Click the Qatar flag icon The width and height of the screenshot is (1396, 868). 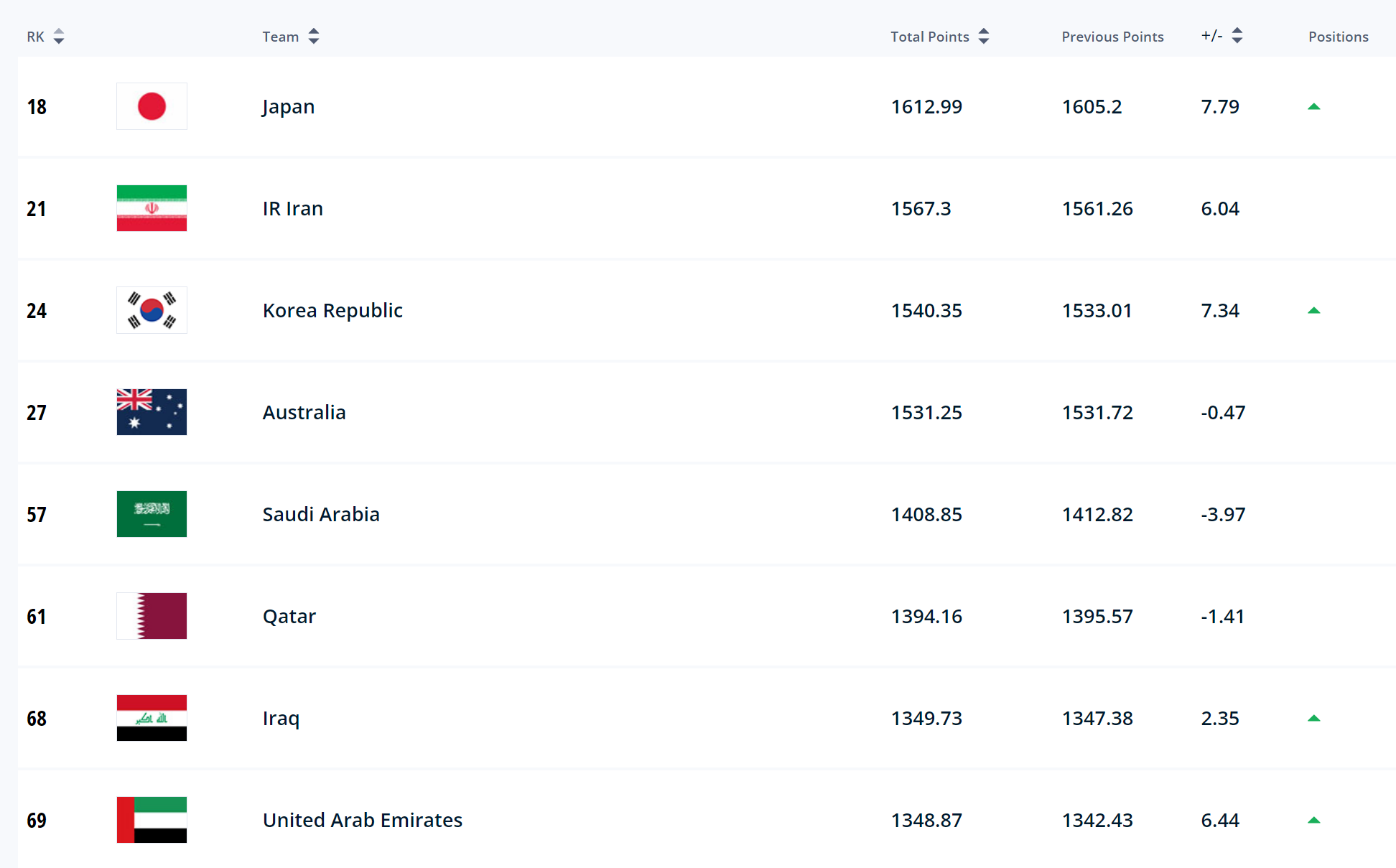152,616
